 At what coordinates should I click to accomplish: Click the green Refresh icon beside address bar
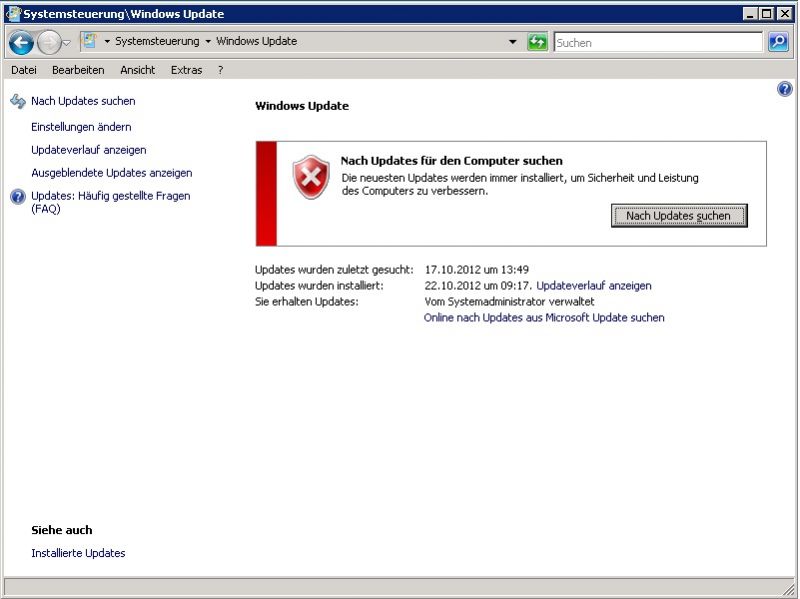[x=538, y=42]
